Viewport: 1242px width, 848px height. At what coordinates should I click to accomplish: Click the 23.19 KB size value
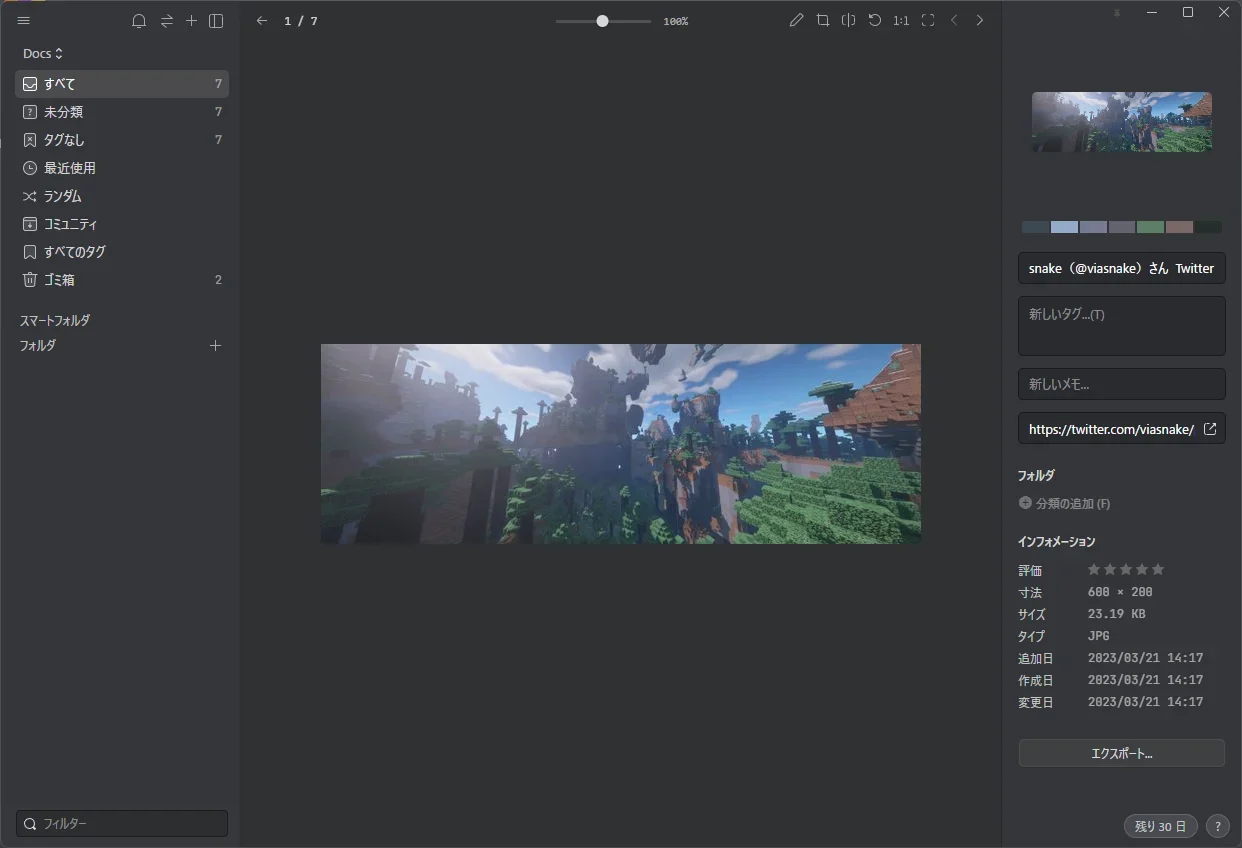pos(1117,614)
